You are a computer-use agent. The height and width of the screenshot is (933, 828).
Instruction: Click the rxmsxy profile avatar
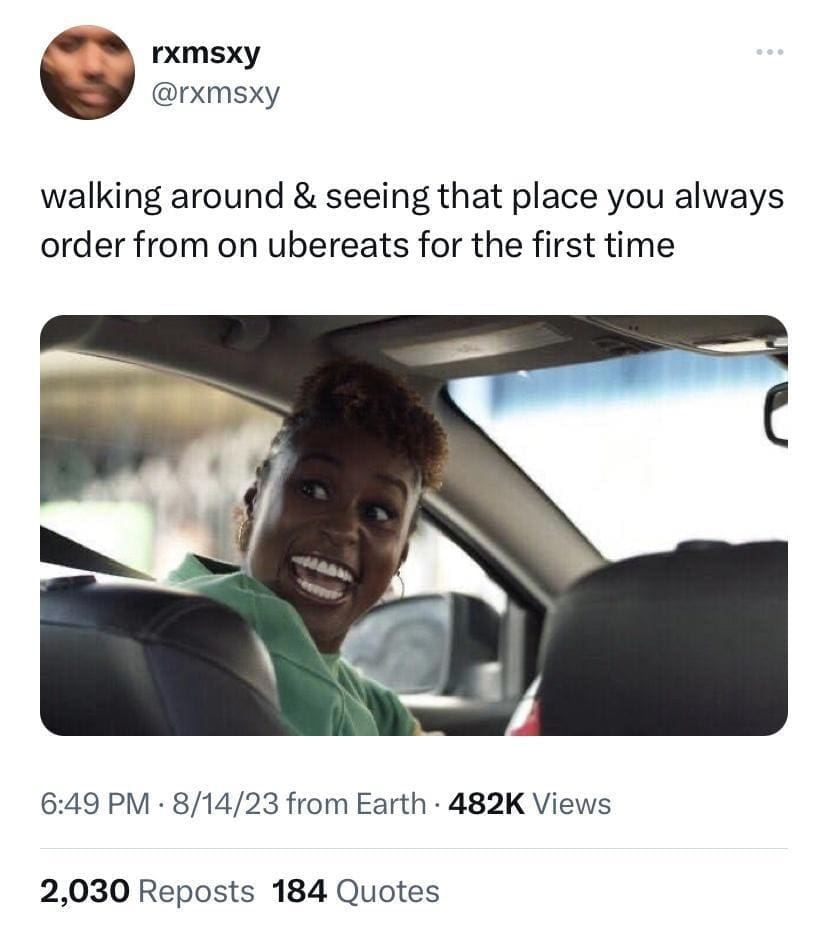87,73
